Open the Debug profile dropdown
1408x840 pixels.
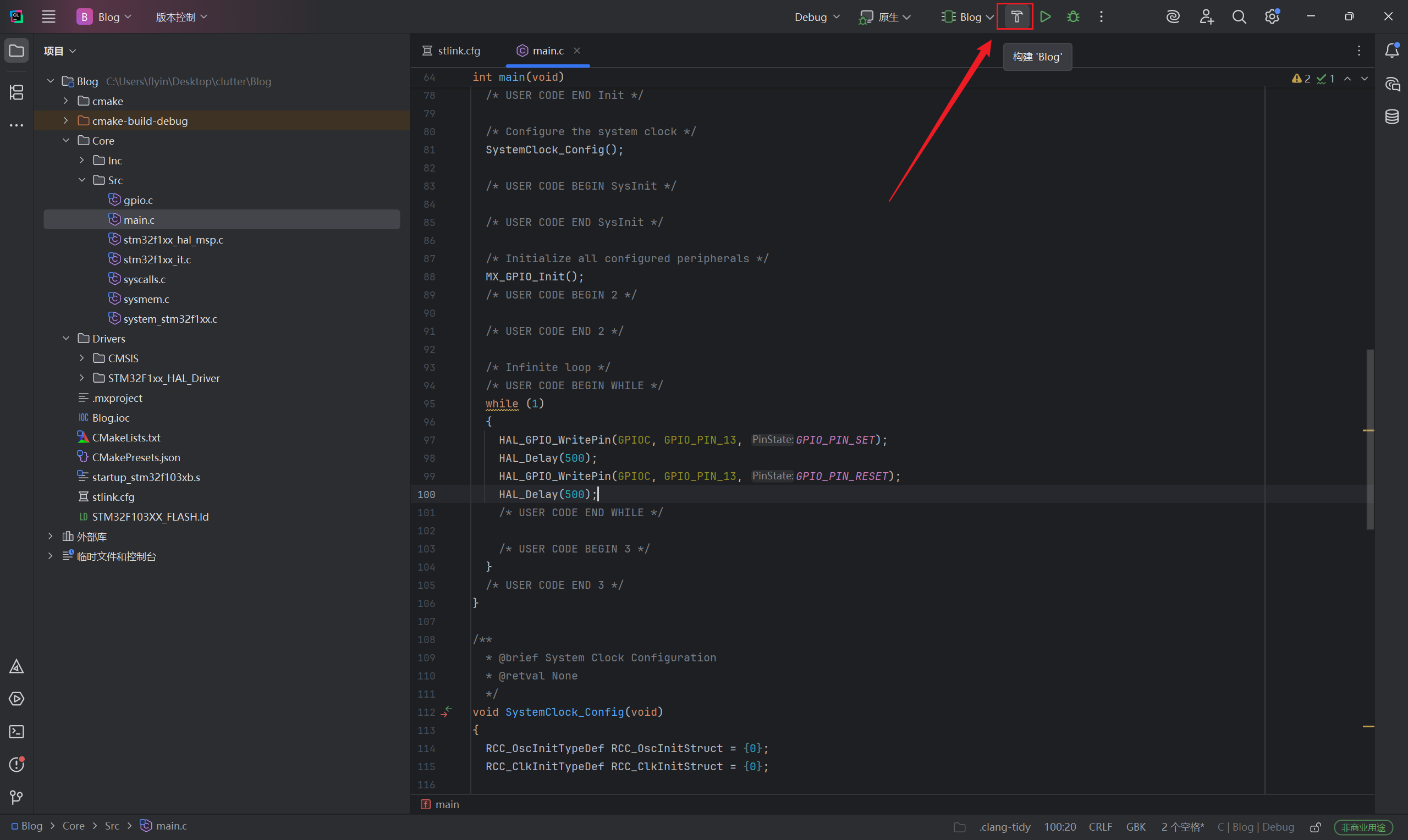[x=816, y=17]
